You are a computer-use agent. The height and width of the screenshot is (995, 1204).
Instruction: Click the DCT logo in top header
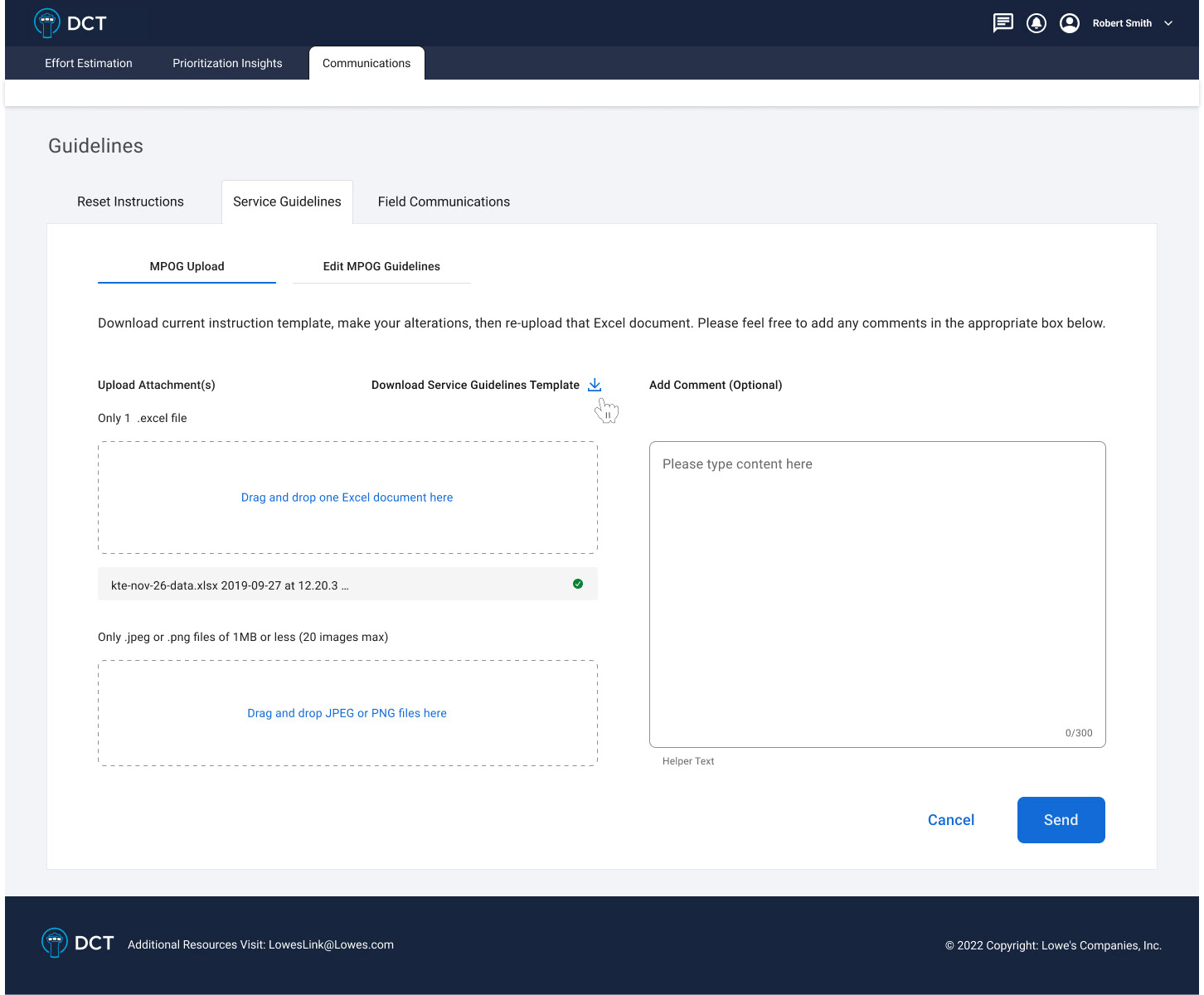pos(70,23)
